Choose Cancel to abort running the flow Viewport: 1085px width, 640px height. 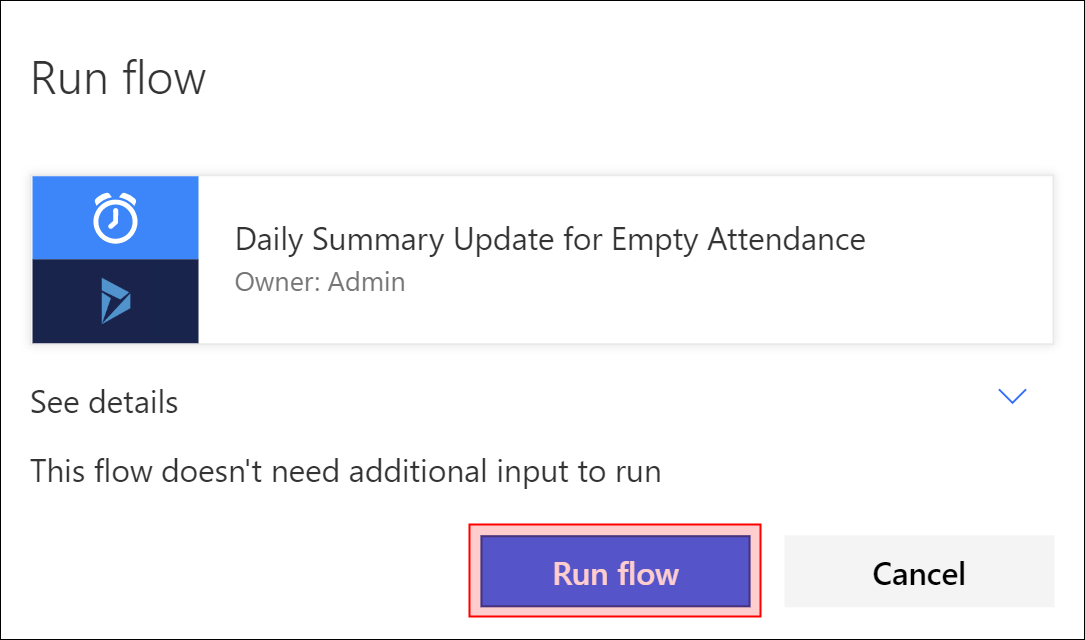tap(919, 572)
